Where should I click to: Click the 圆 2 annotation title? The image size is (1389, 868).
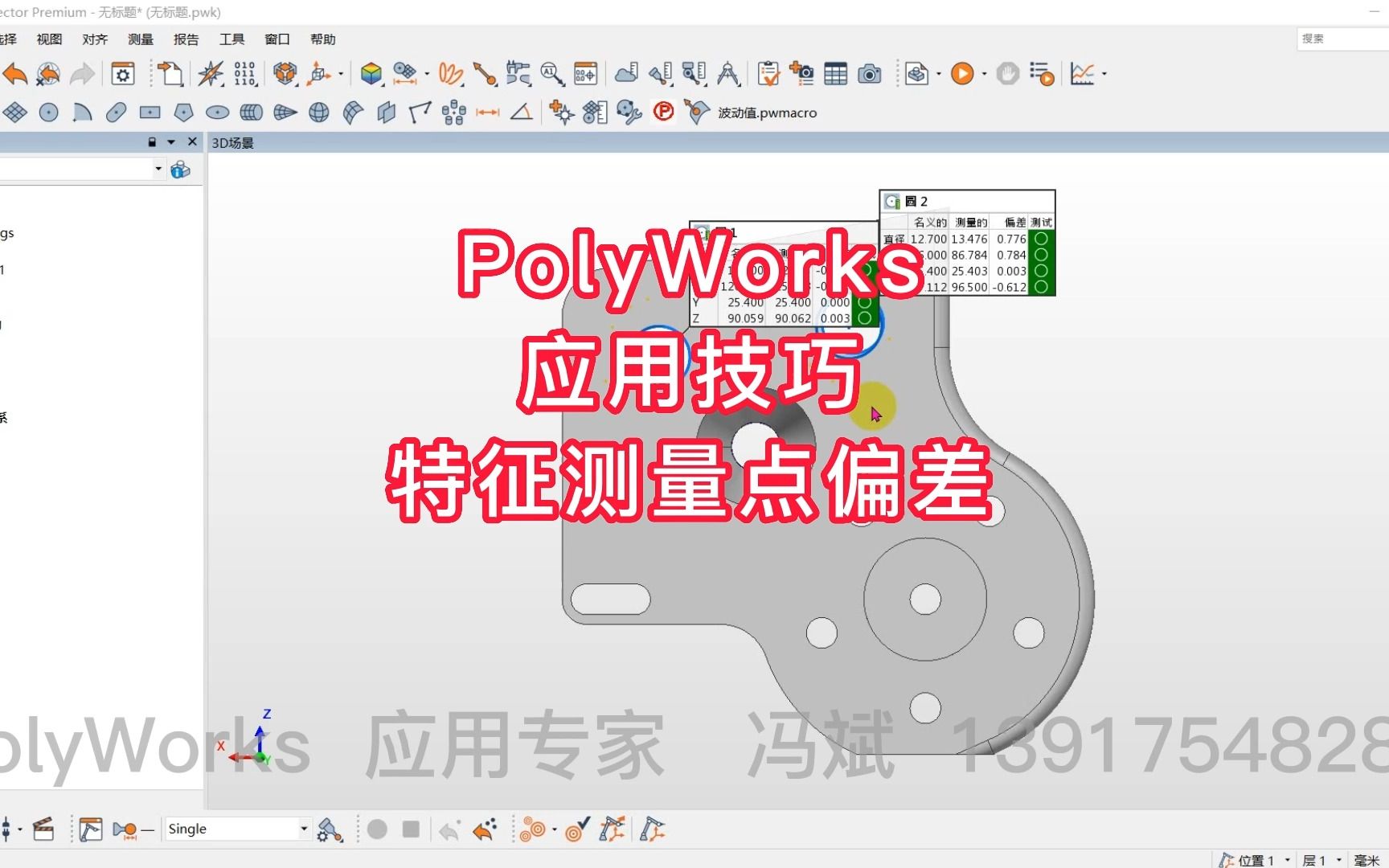pos(916,201)
